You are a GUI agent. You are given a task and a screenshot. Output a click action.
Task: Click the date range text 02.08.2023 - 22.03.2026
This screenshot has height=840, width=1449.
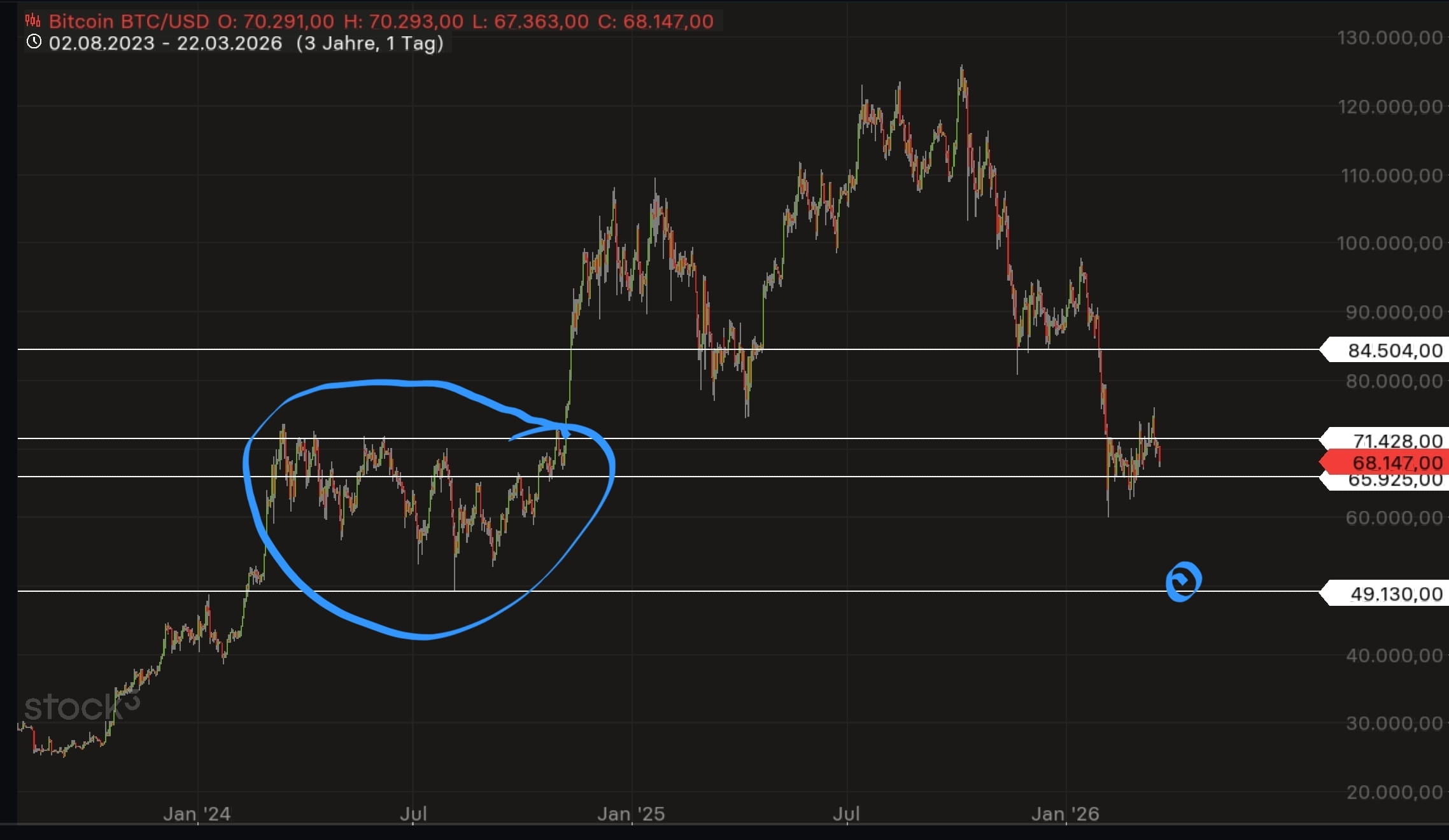click(165, 43)
